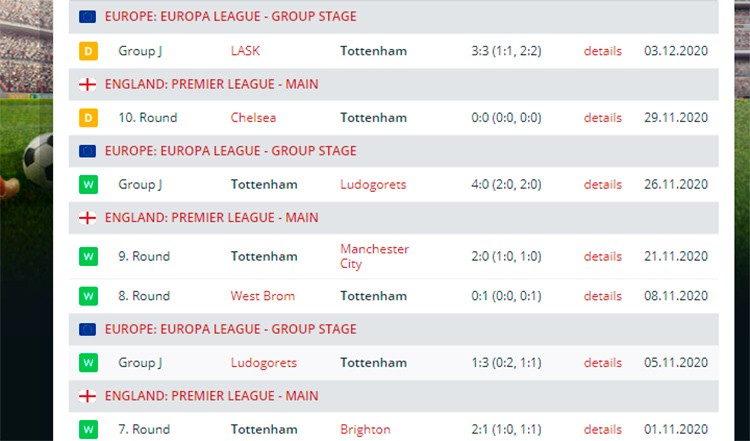The image size is (750, 441).
Task: Open the Brighton team link
Action: [365, 430]
